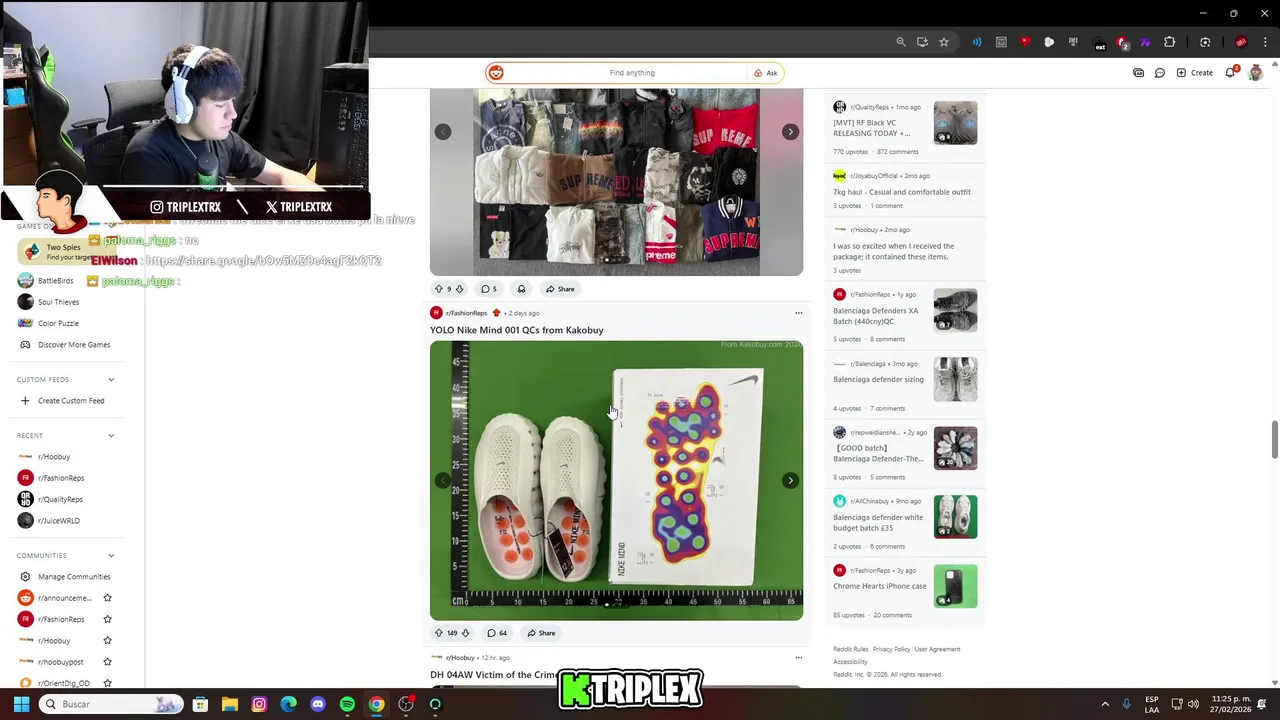Click the browser zoom magnifier icon
The height and width of the screenshot is (720, 1280).
click(x=901, y=42)
